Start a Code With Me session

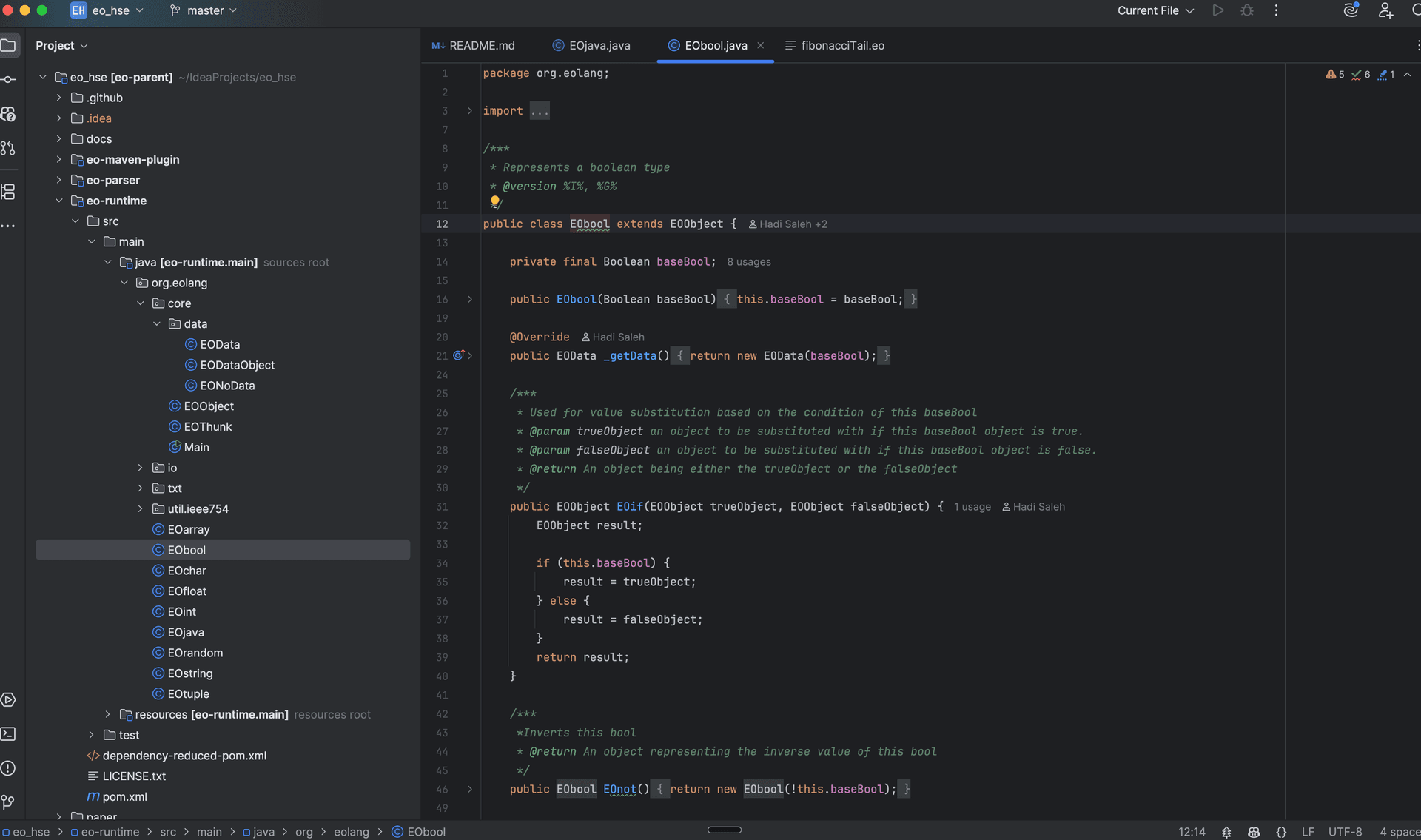pyautogui.click(x=1386, y=10)
